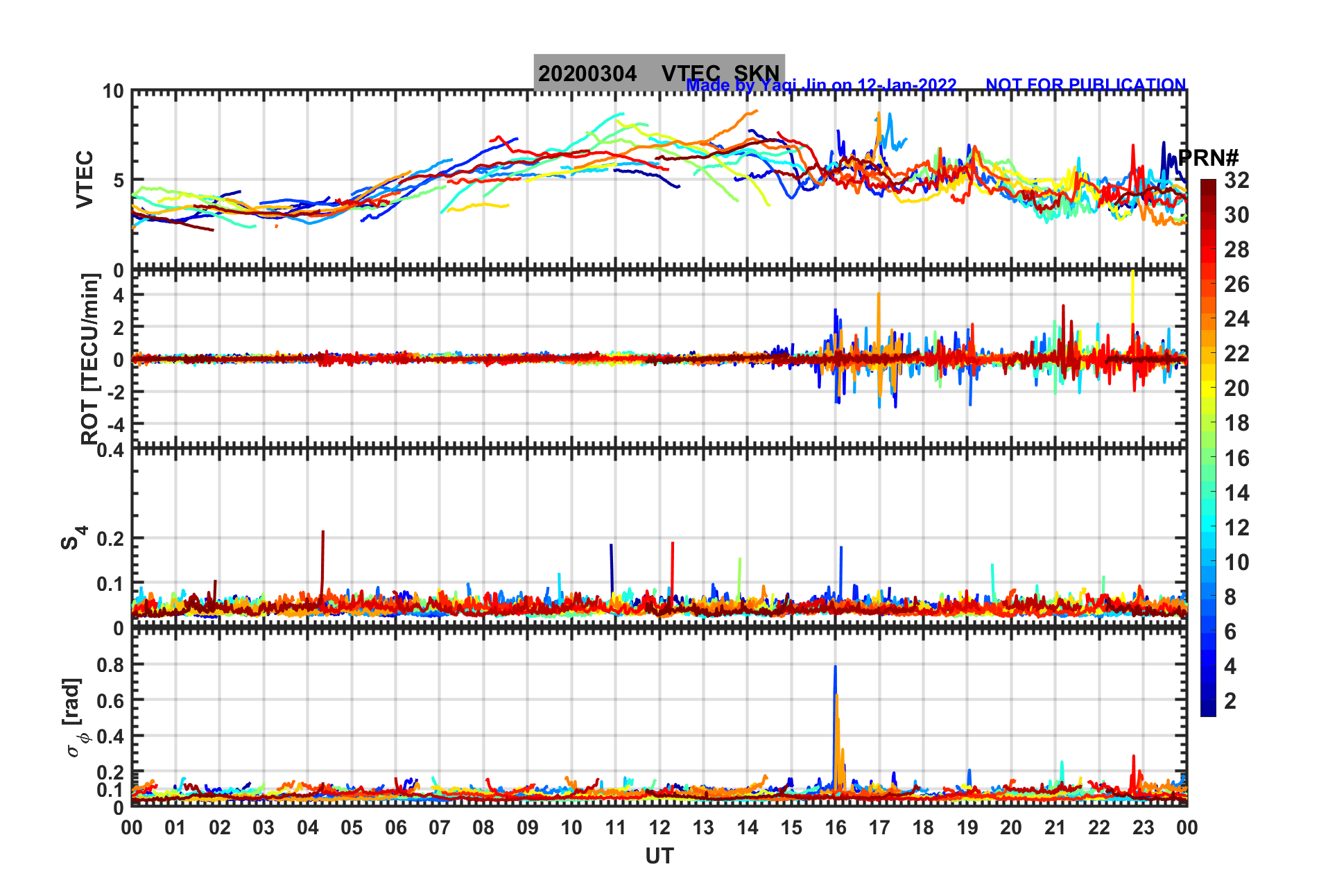This screenshot has height=896, width=1319.
Task: Click colorbar tick label "24"
Action: coord(1236,319)
